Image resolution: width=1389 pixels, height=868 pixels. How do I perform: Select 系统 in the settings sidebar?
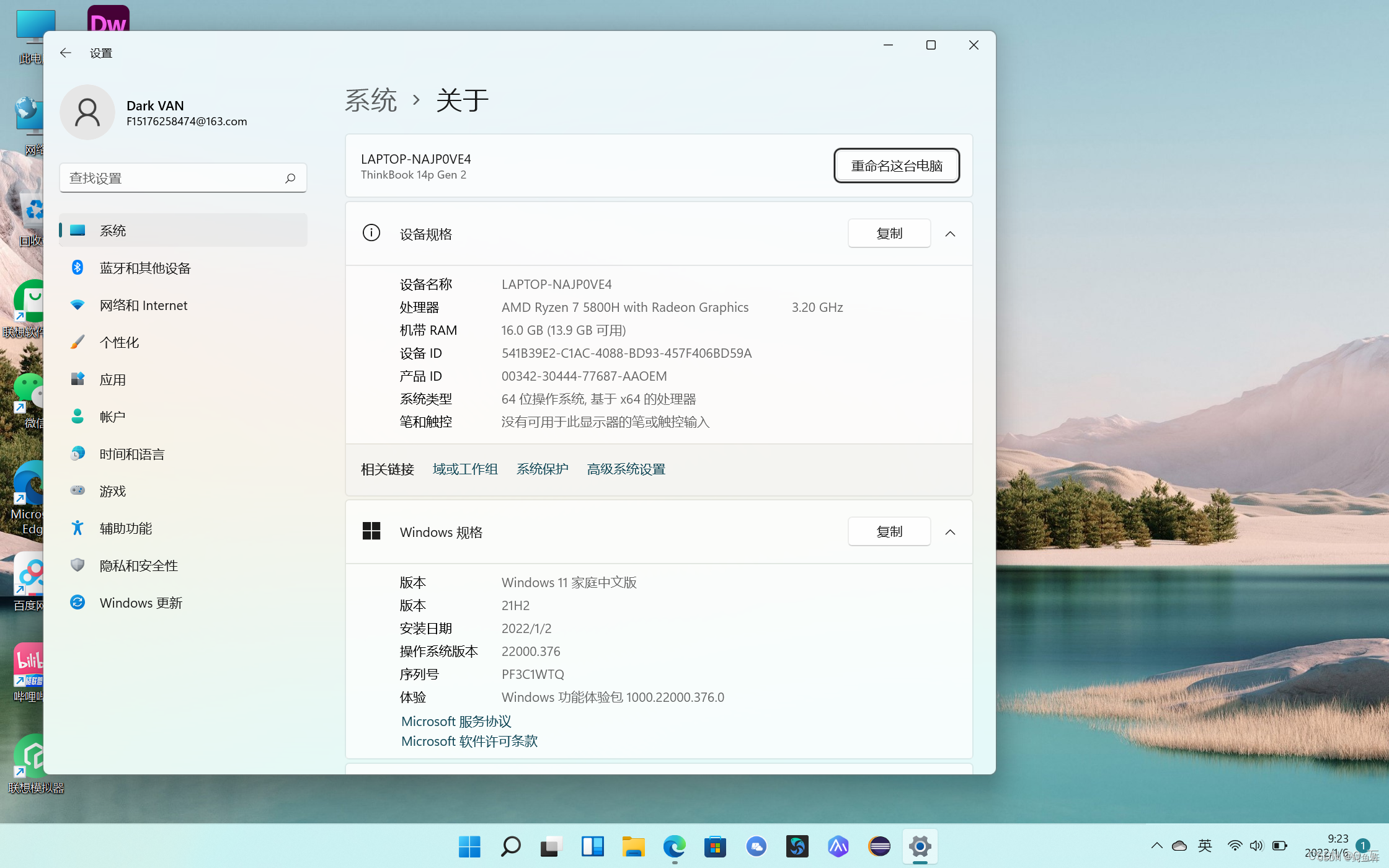click(x=183, y=231)
